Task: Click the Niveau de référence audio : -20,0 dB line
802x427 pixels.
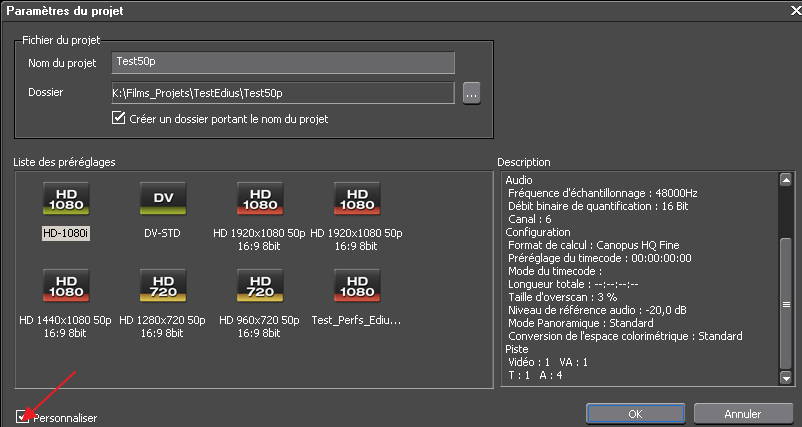Action: click(x=597, y=310)
